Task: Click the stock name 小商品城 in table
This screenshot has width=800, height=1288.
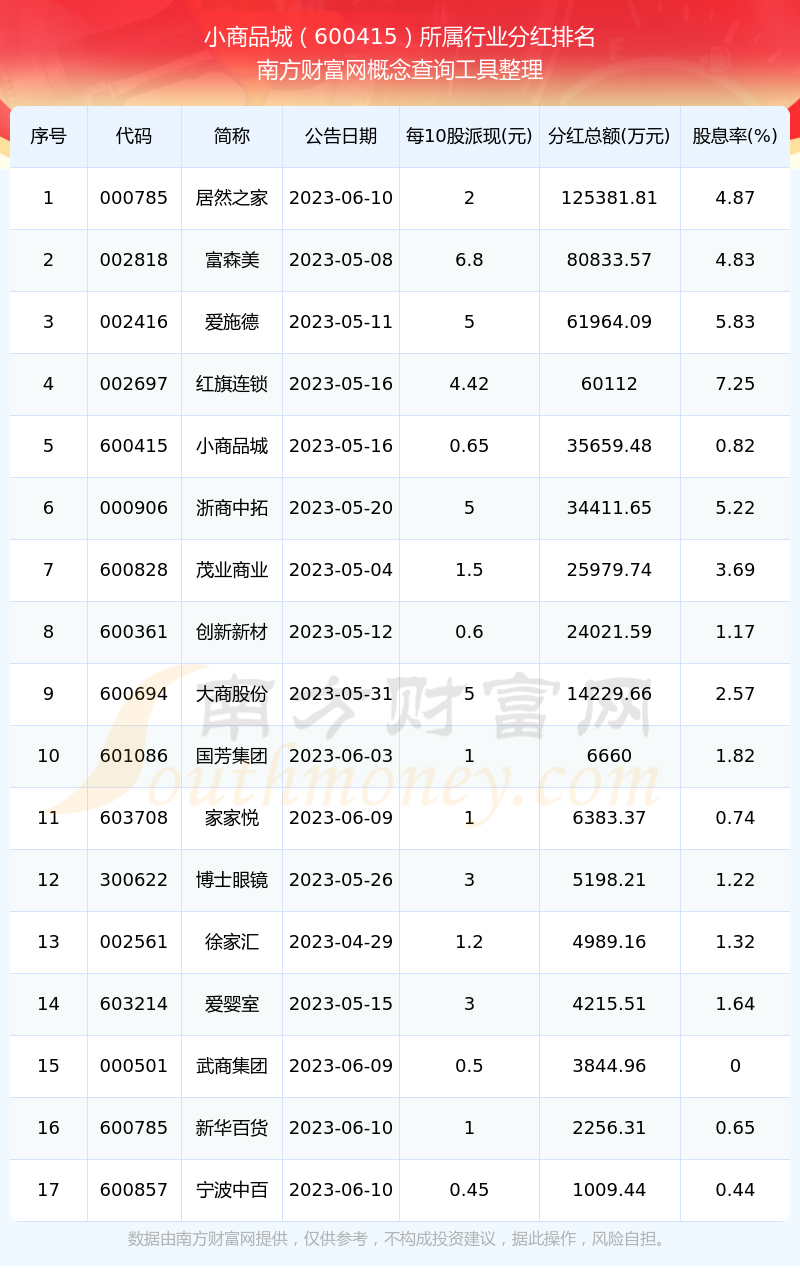Action: [232, 446]
